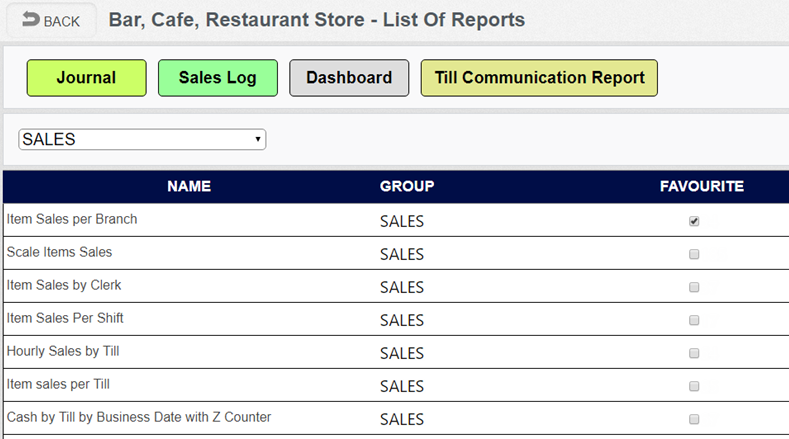This screenshot has width=789, height=439.
Task: Click the FAVOURITE column header
Action: (702, 187)
